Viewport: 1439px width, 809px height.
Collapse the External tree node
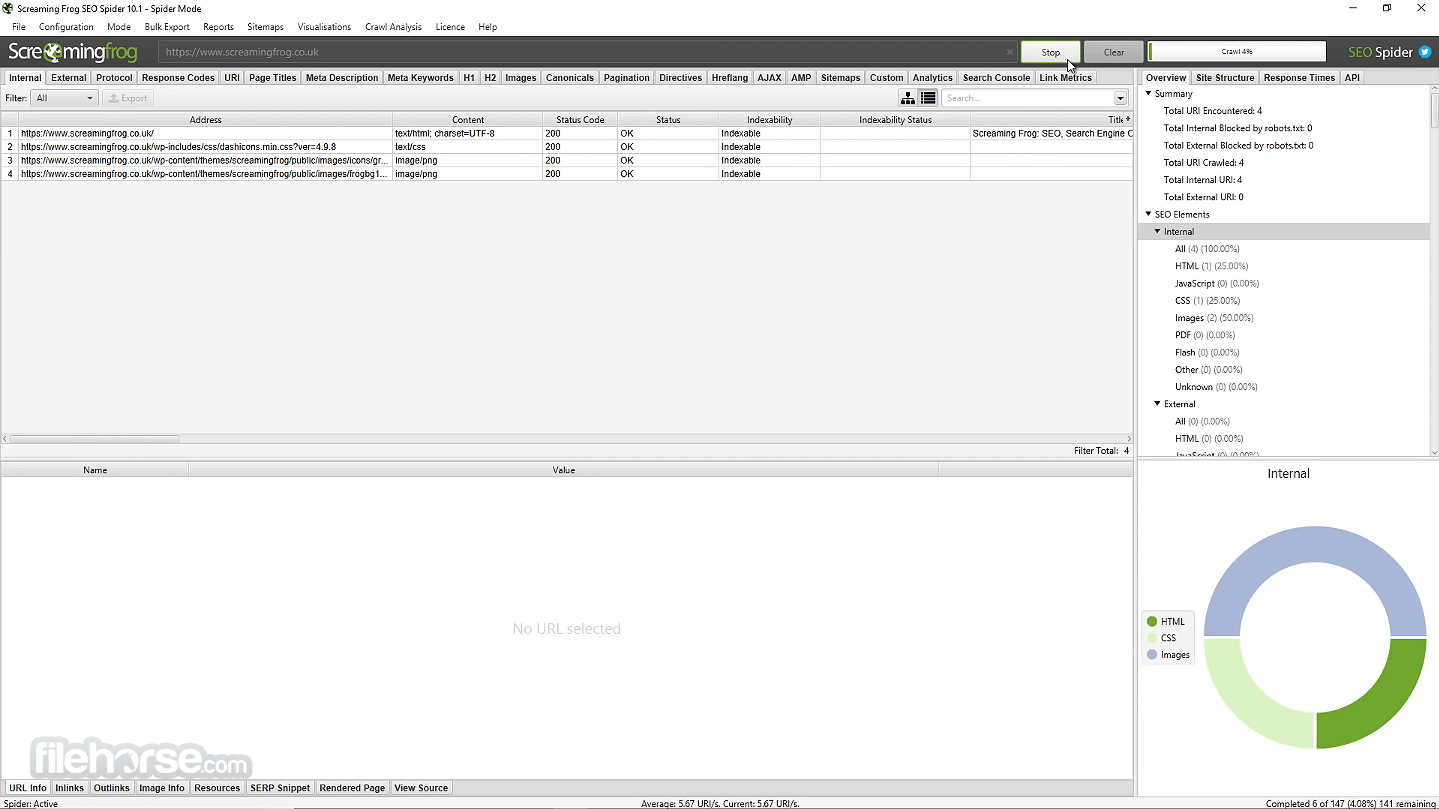[x=1158, y=404]
